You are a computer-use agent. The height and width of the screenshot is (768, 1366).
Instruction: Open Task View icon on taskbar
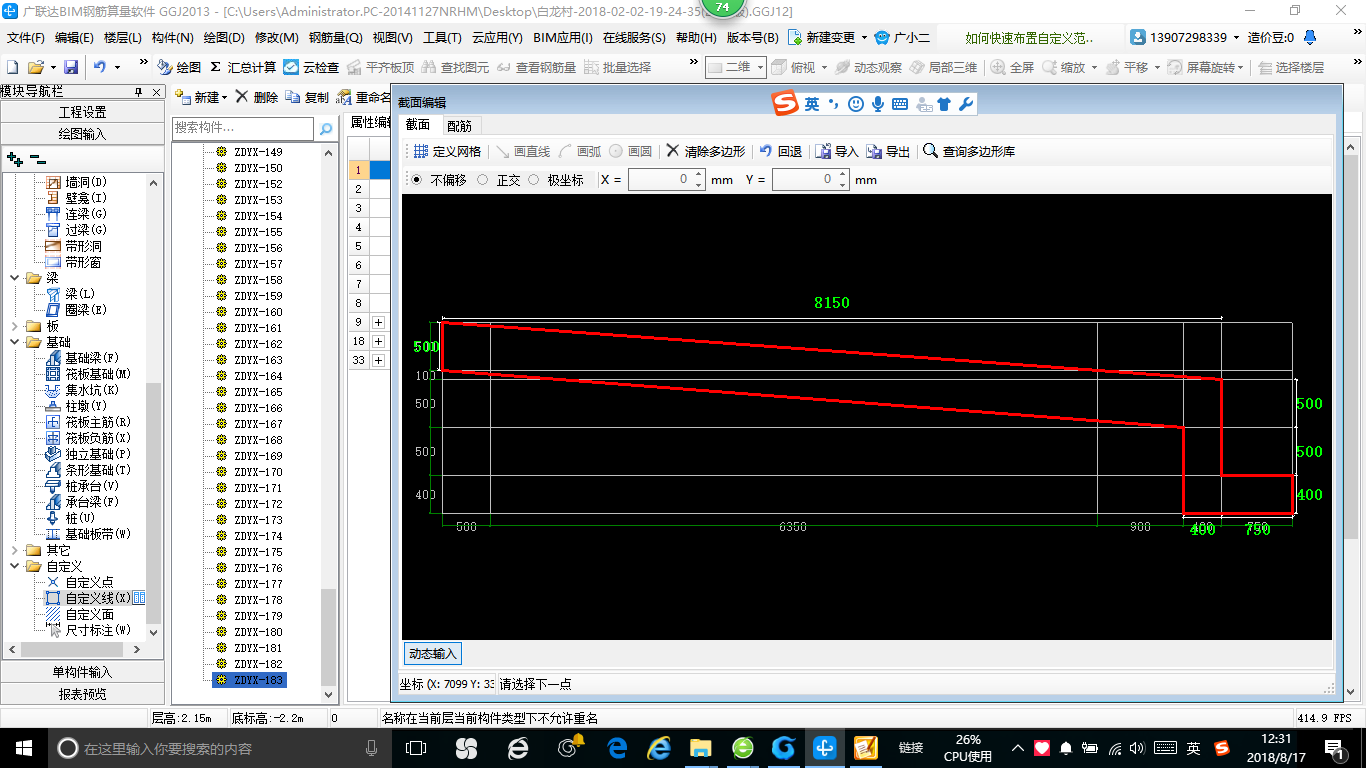(416, 748)
